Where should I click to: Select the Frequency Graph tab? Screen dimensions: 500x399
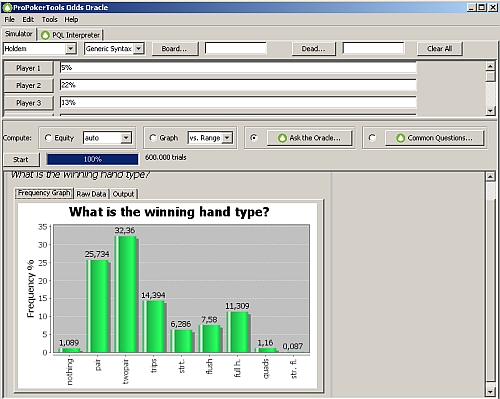(44, 193)
